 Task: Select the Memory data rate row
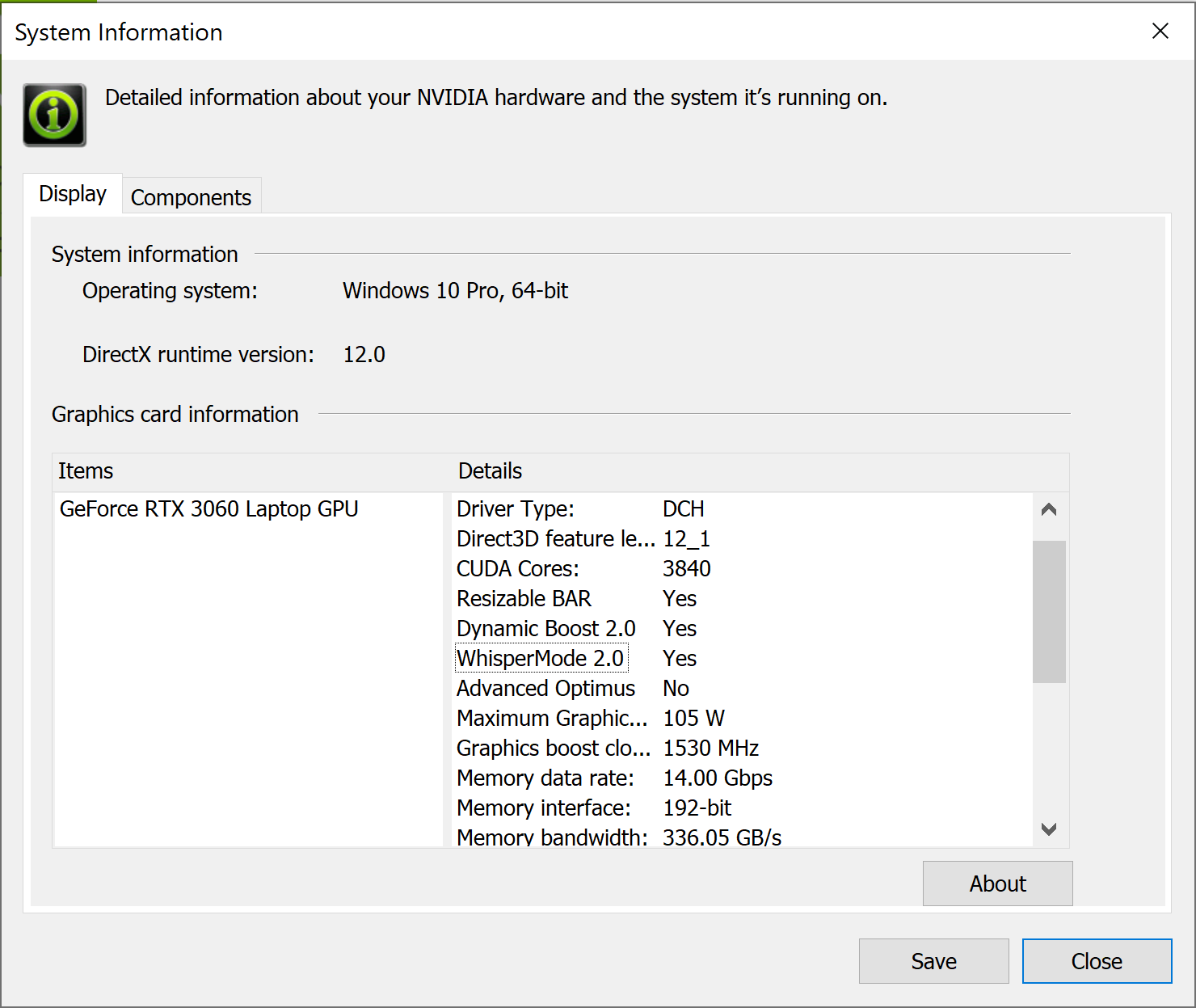[x=545, y=778]
